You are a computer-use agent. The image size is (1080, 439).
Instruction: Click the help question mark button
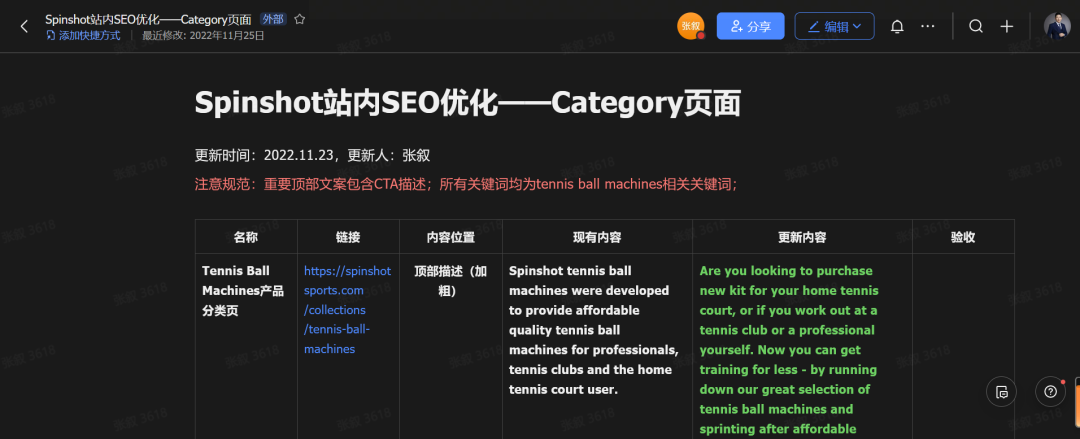point(1050,391)
